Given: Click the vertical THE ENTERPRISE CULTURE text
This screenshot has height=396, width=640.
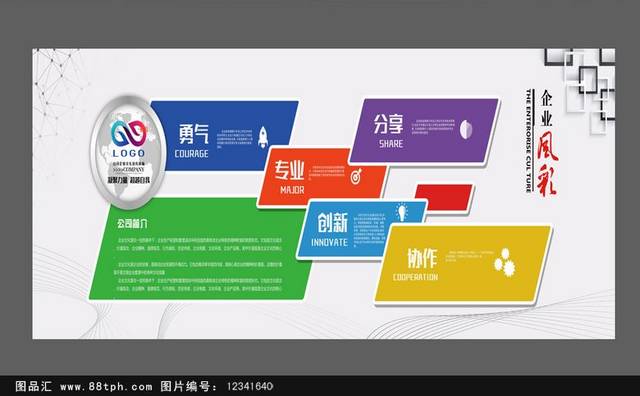Looking at the screenshot, I should (529, 141).
